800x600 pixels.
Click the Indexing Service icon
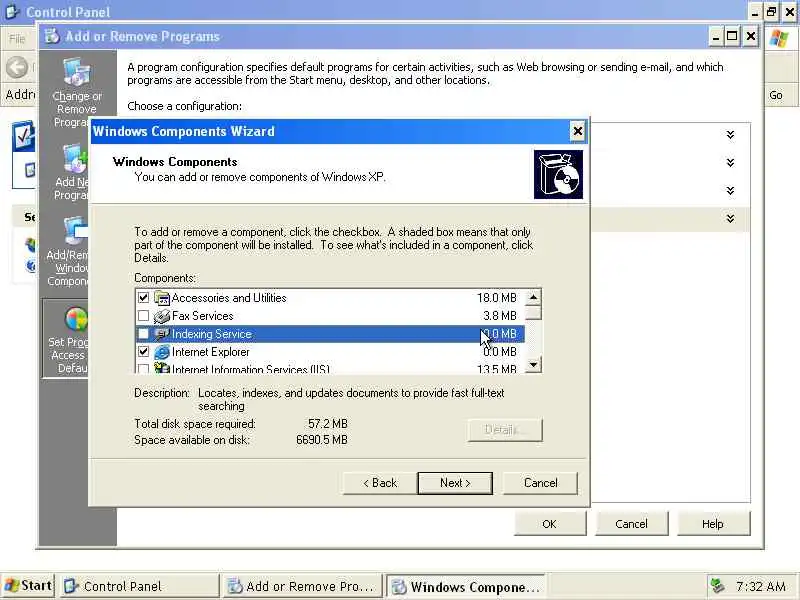tap(162, 334)
